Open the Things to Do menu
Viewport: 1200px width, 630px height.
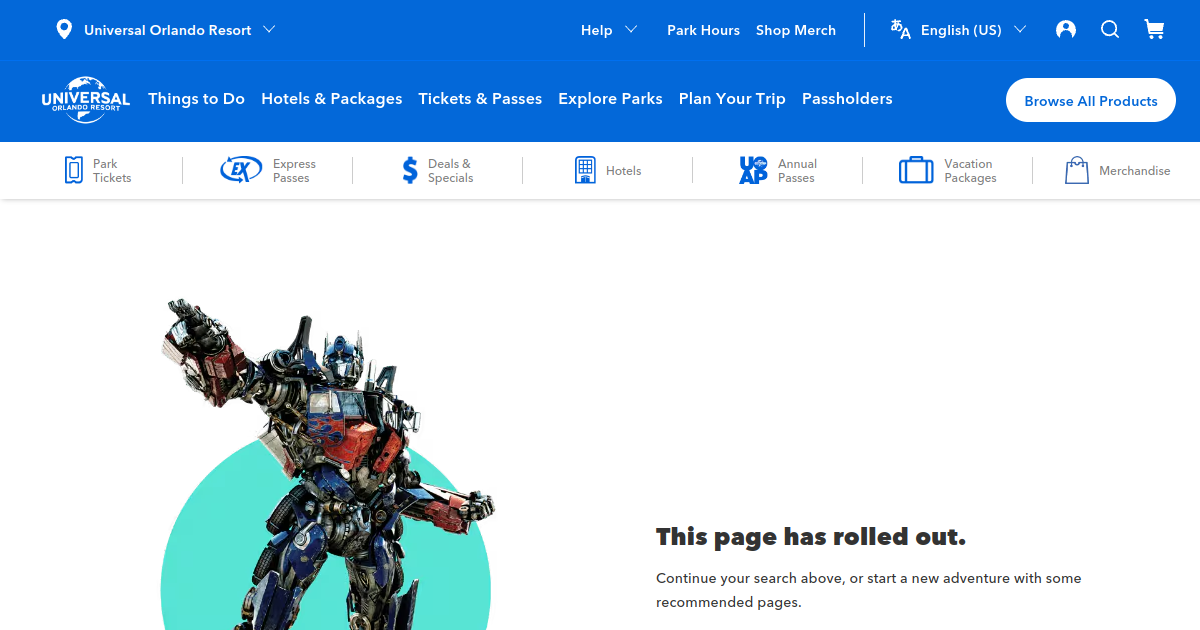[x=196, y=99]
